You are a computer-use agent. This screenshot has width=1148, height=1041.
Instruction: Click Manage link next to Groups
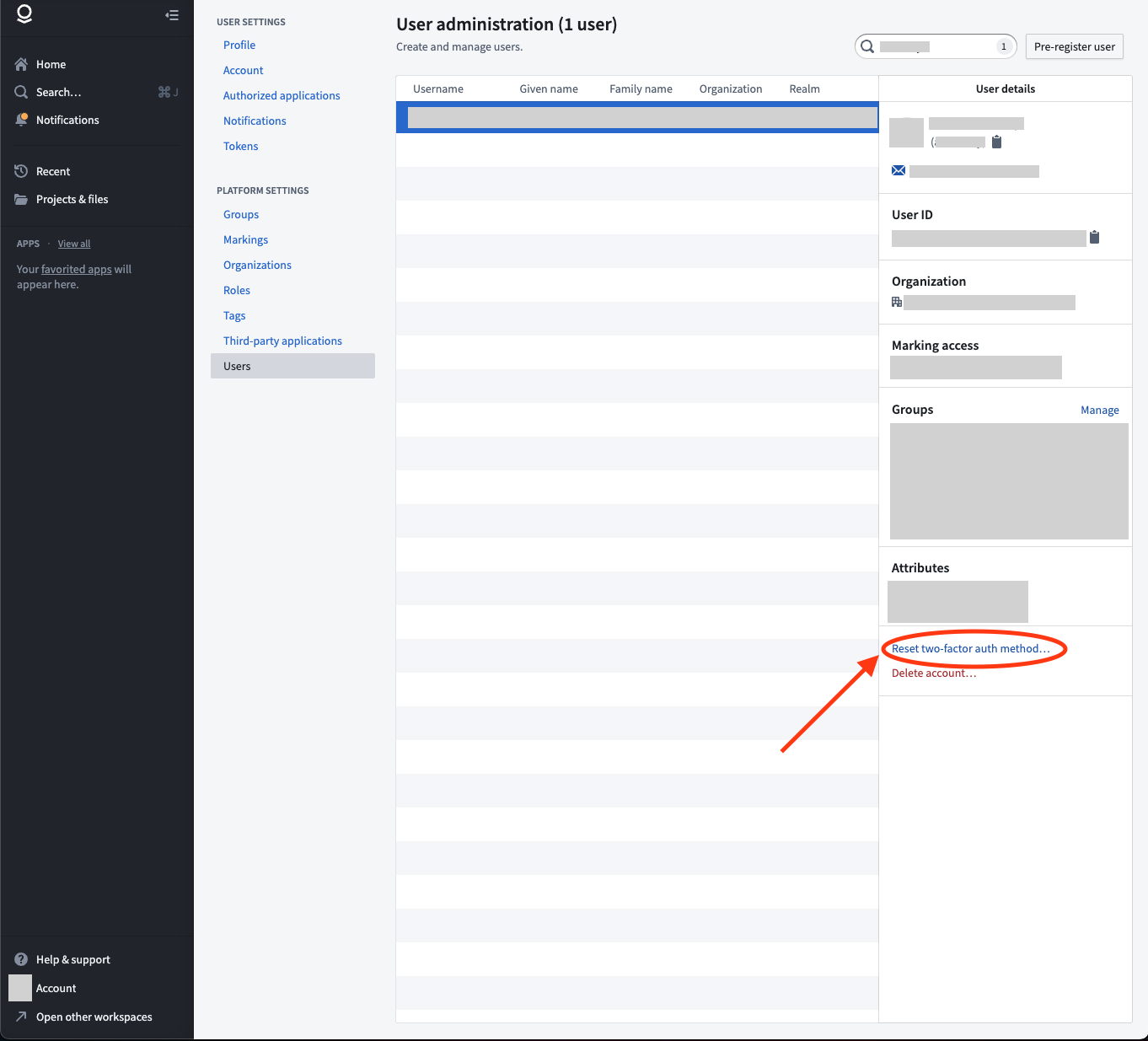1100,410
